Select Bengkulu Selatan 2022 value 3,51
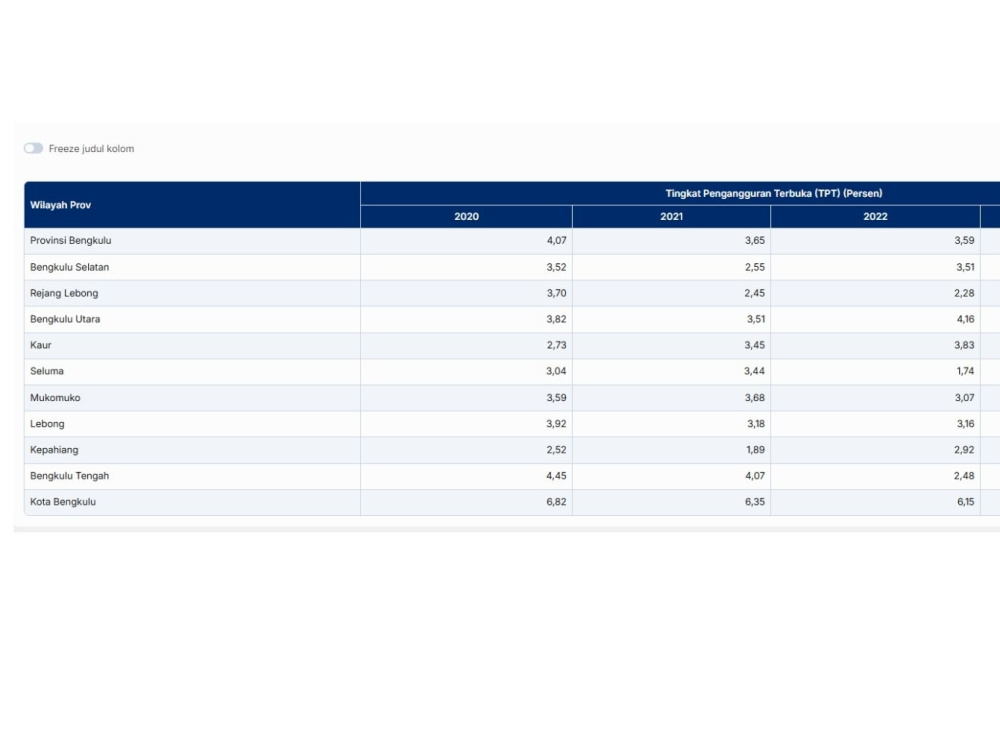 point(965,267)
